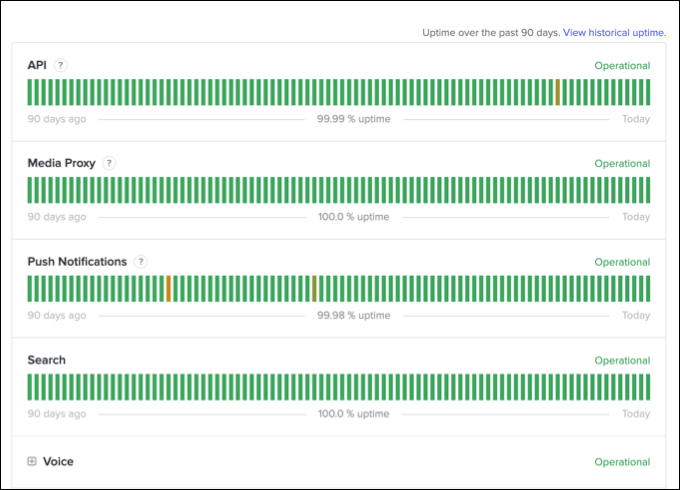The width and height of the screenshot is (680, 490).
Task: Click the help icon next to API
Action: coord(61,65)
